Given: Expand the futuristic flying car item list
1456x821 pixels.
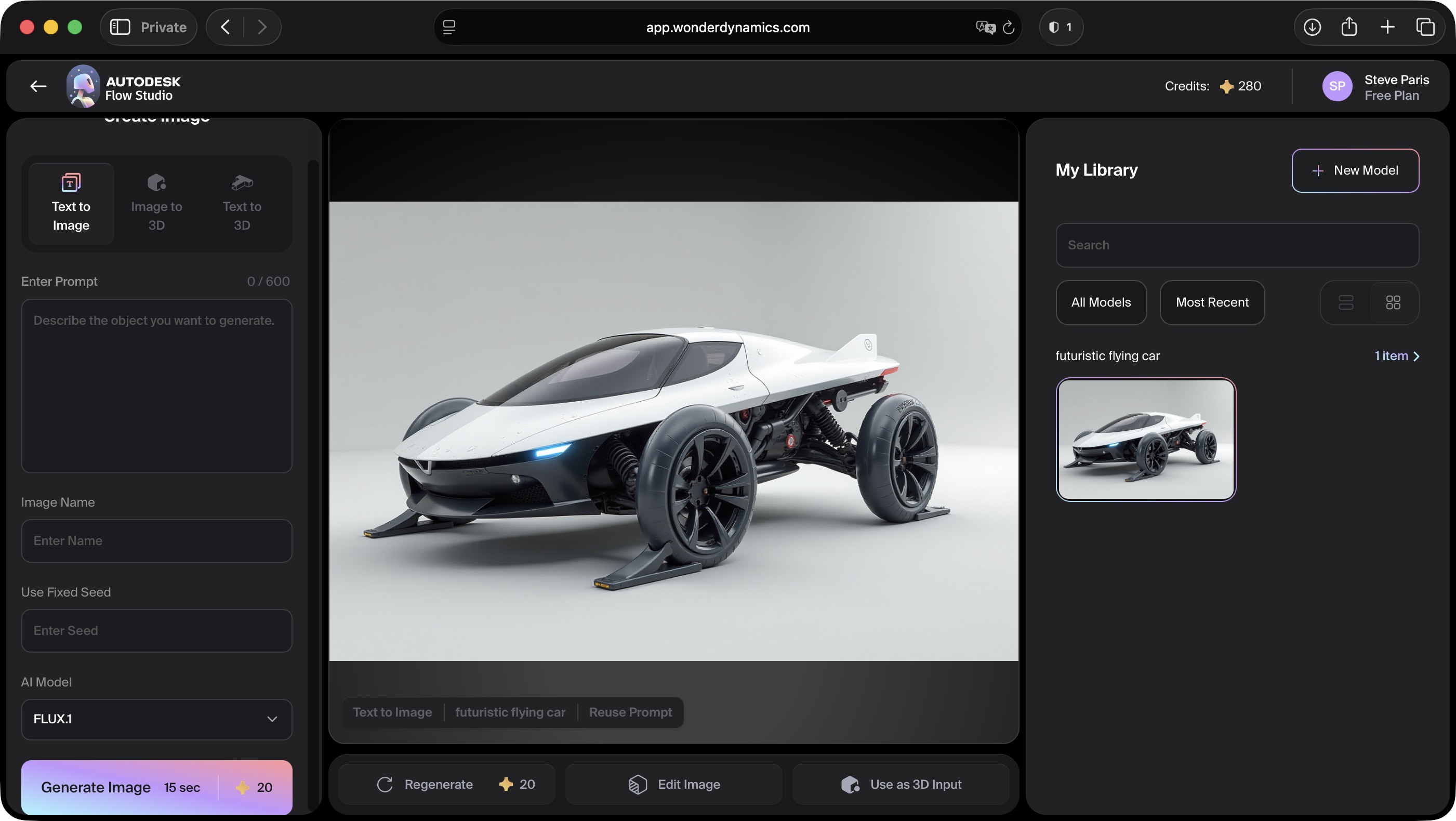Looking at the screenshot, I should 1397,356.
